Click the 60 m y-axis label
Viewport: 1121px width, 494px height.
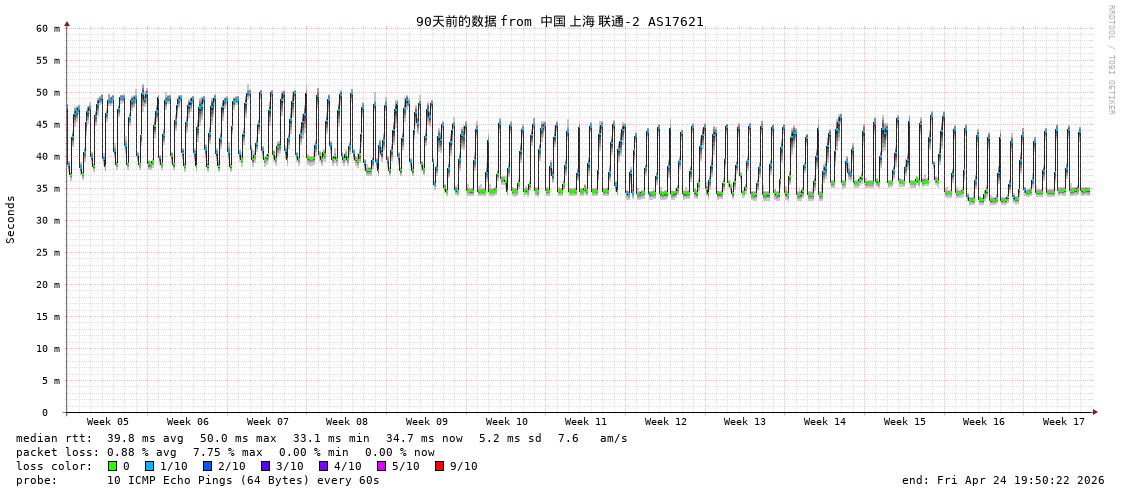[48, 29]
